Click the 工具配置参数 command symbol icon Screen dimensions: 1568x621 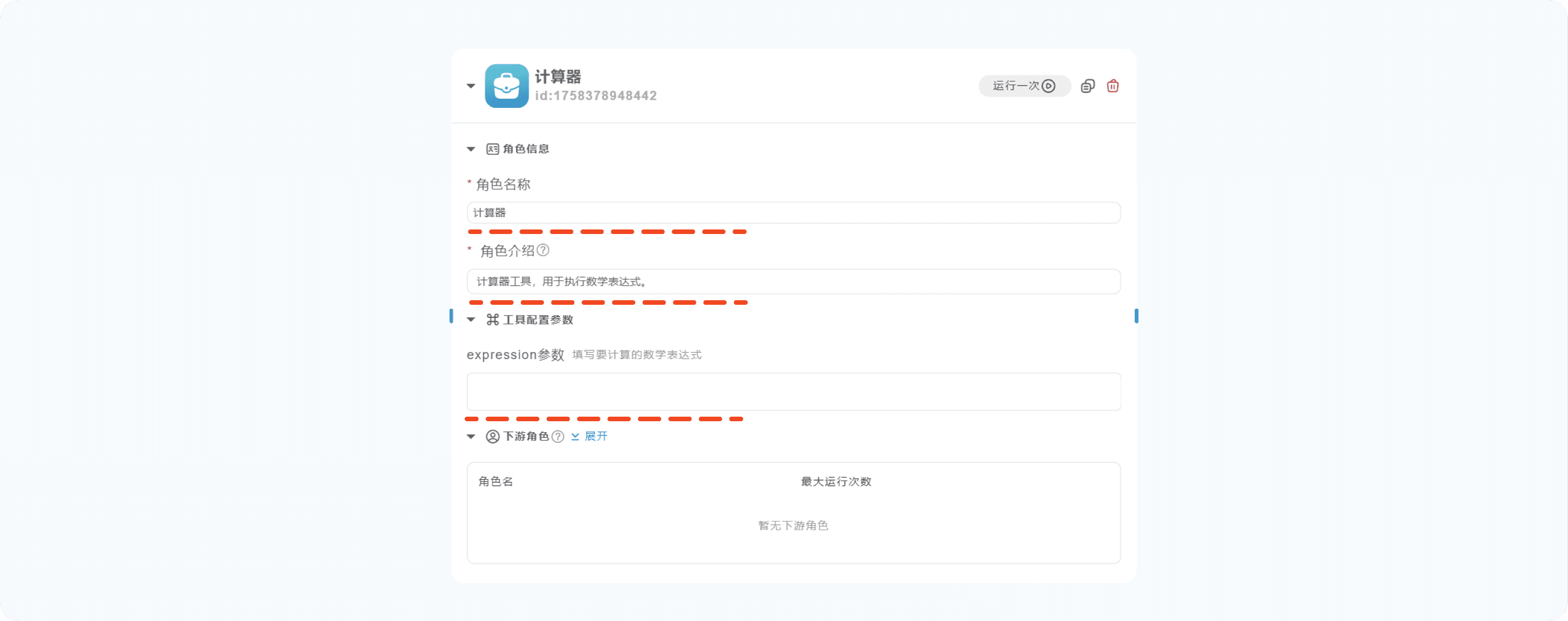click(x=493, y=320)
